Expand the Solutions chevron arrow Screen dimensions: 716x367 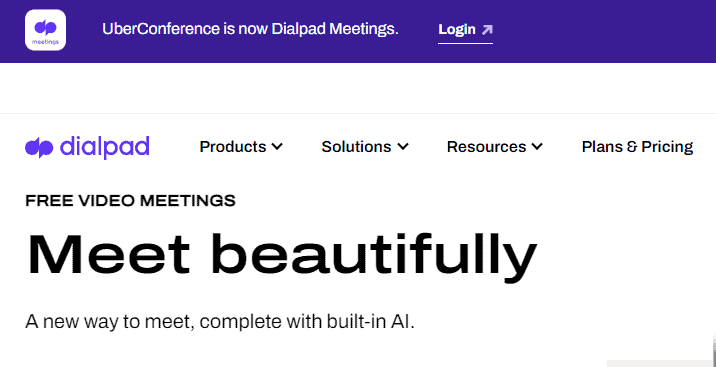coord(402,147)
